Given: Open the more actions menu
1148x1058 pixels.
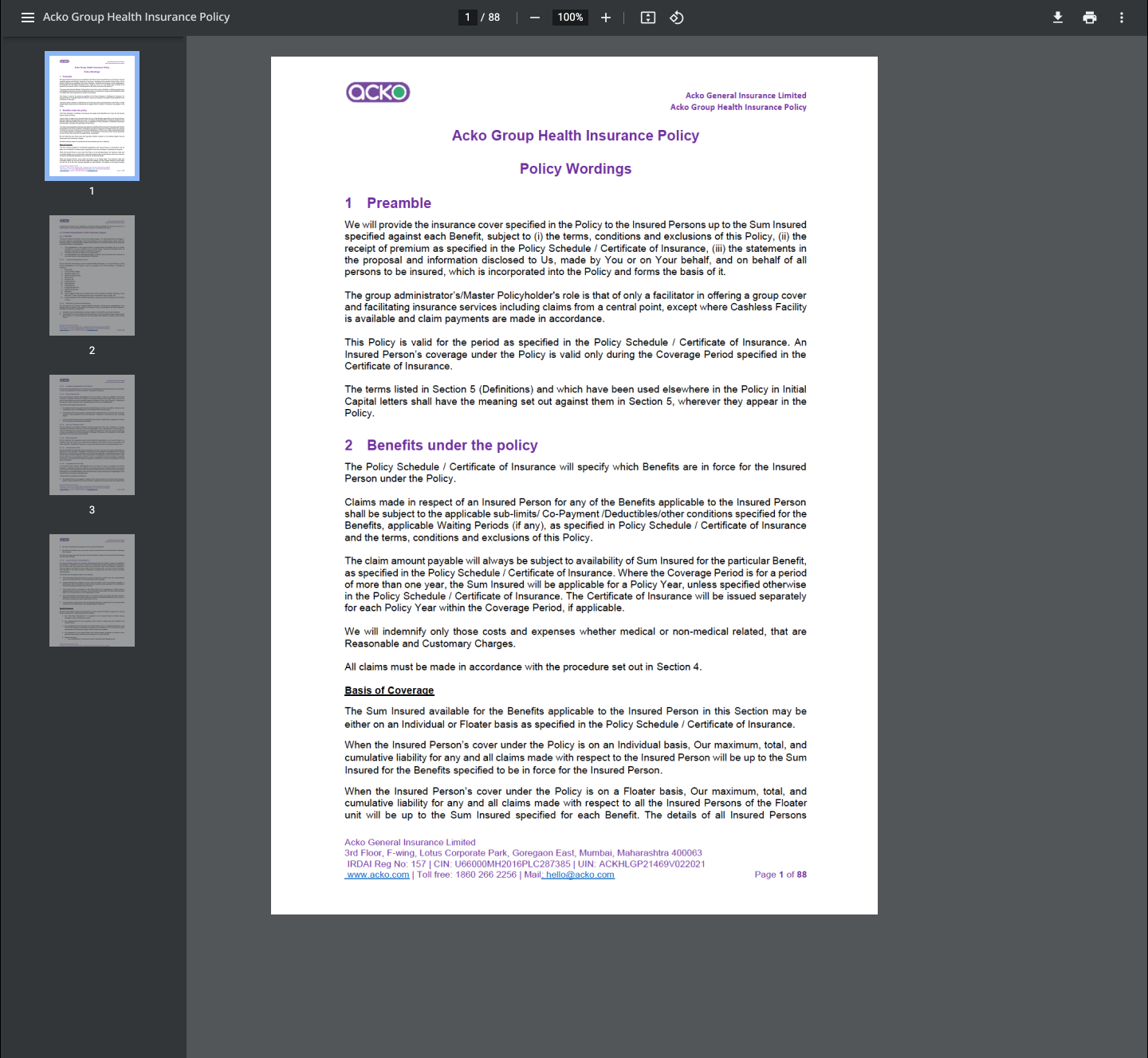Looking at the screenshot, I should 1122,18.
